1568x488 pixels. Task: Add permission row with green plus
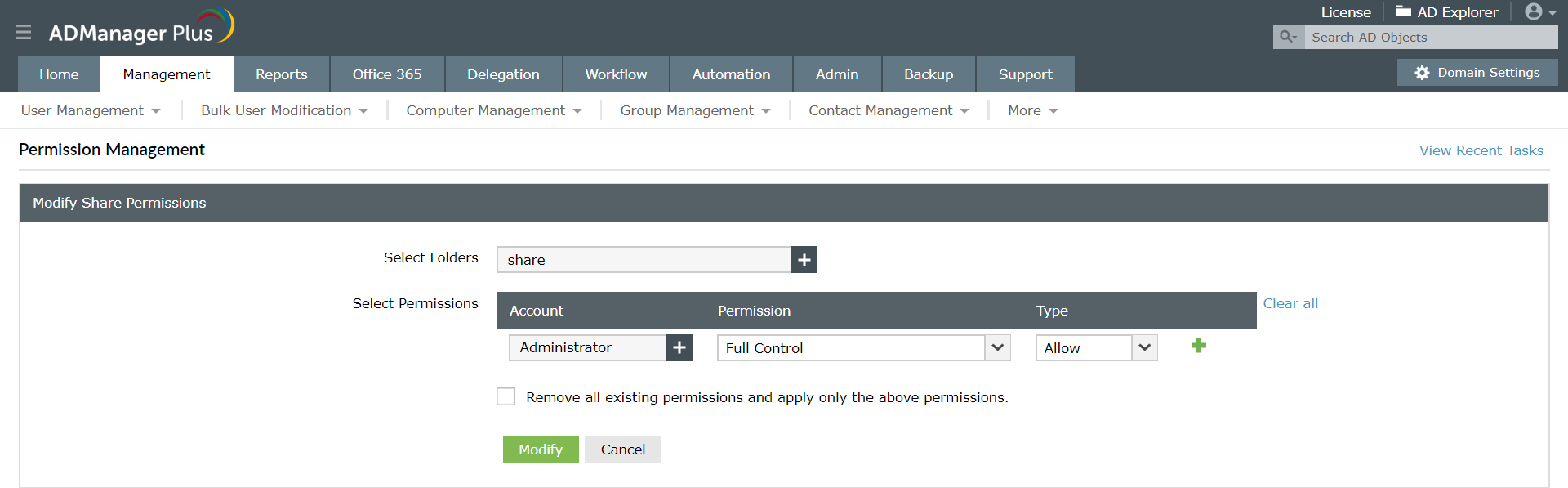[1199, 346]
